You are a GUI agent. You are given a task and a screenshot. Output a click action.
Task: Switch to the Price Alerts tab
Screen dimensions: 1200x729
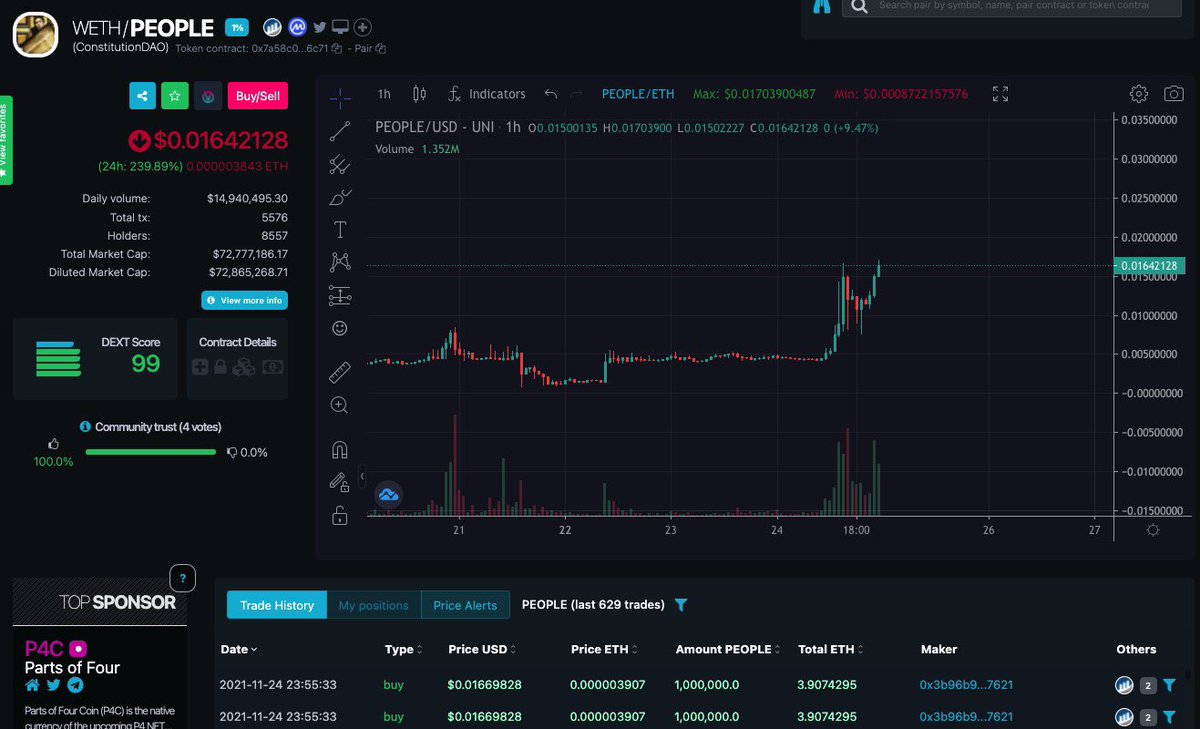tap(465, 605)
